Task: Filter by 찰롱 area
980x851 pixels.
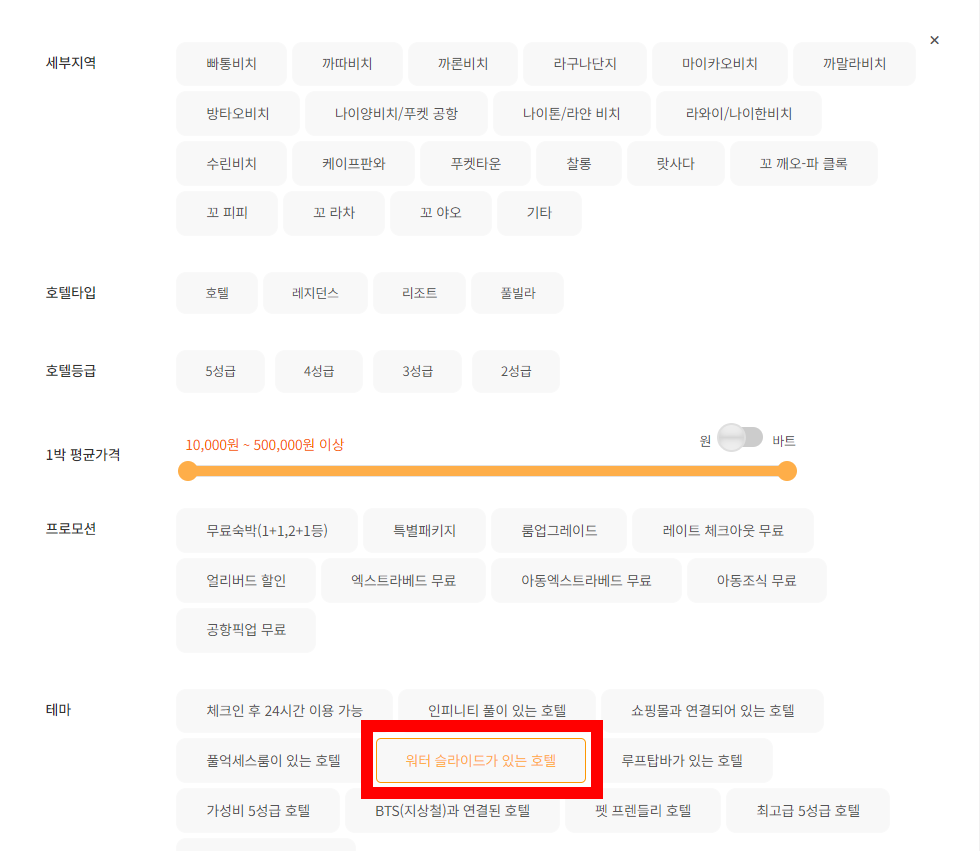Action: (x=579, y=164)
